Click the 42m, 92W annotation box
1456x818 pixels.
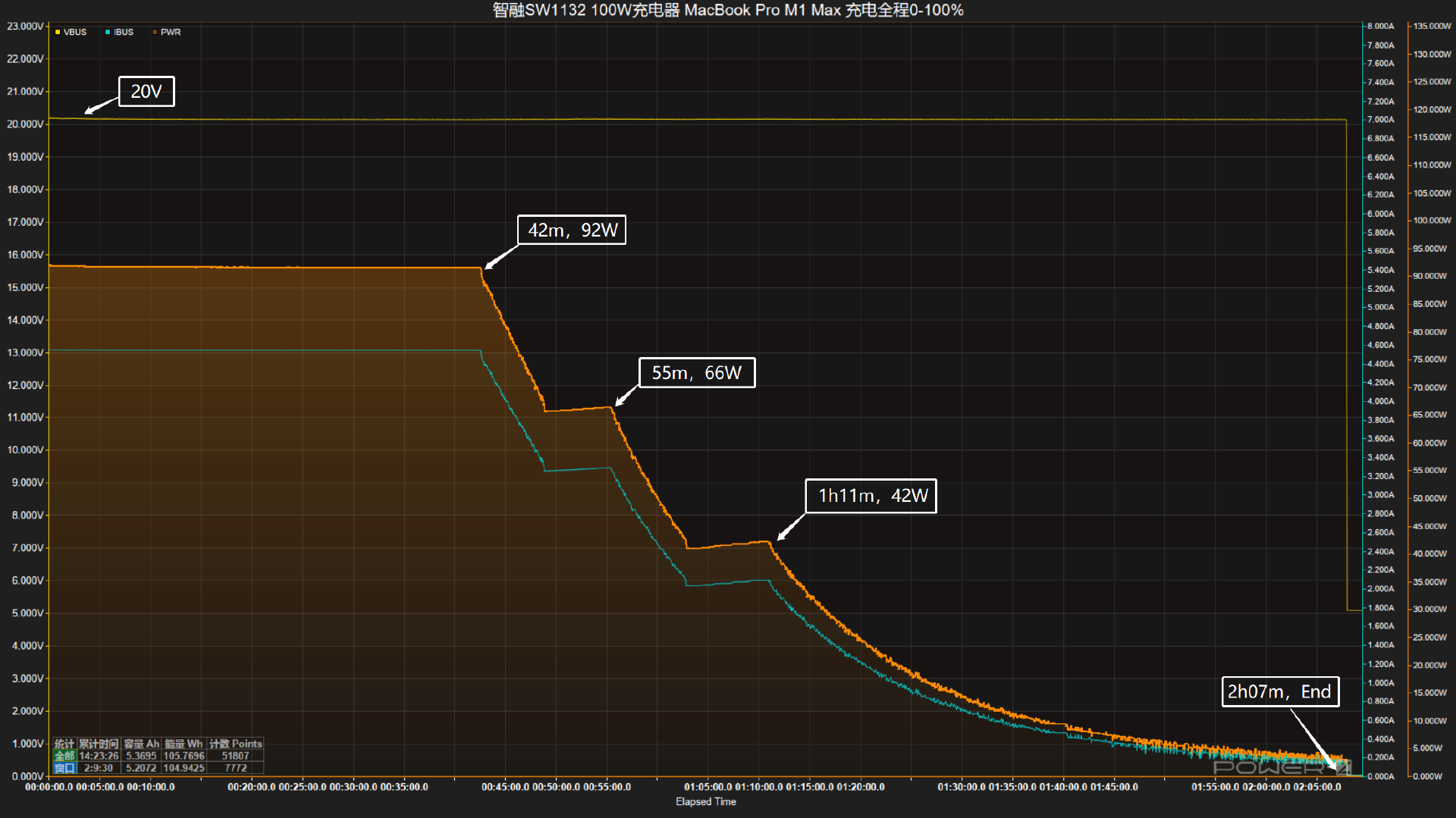572,230
